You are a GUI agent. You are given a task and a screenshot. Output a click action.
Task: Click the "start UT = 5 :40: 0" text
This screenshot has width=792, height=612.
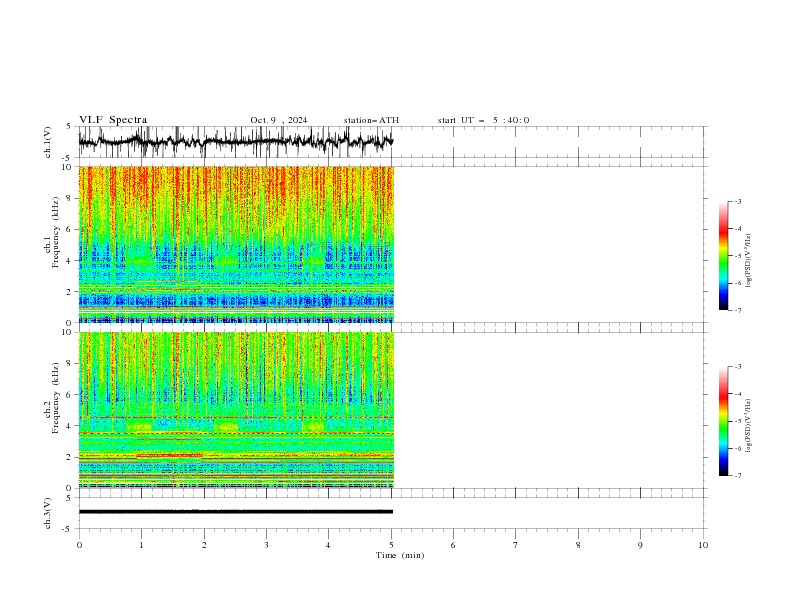click(x=483, y=120)
